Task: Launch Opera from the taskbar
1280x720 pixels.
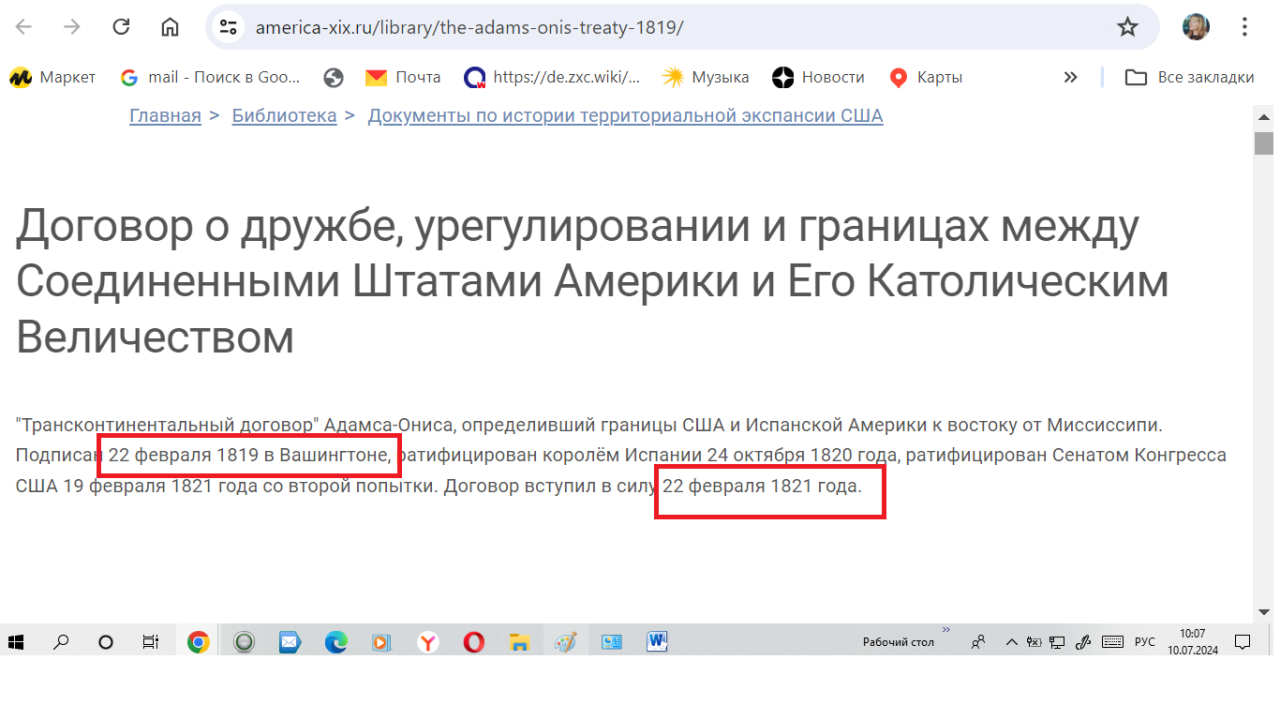Action: coord(474,642)
